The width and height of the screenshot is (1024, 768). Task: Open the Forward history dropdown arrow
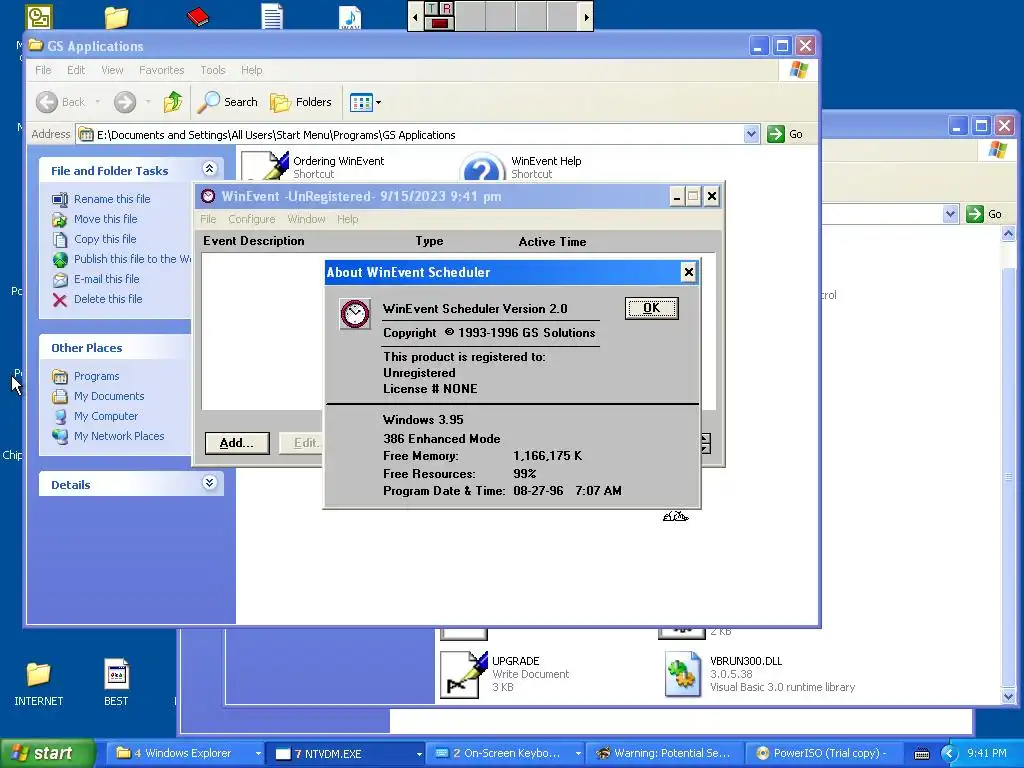tap(148, 102)
